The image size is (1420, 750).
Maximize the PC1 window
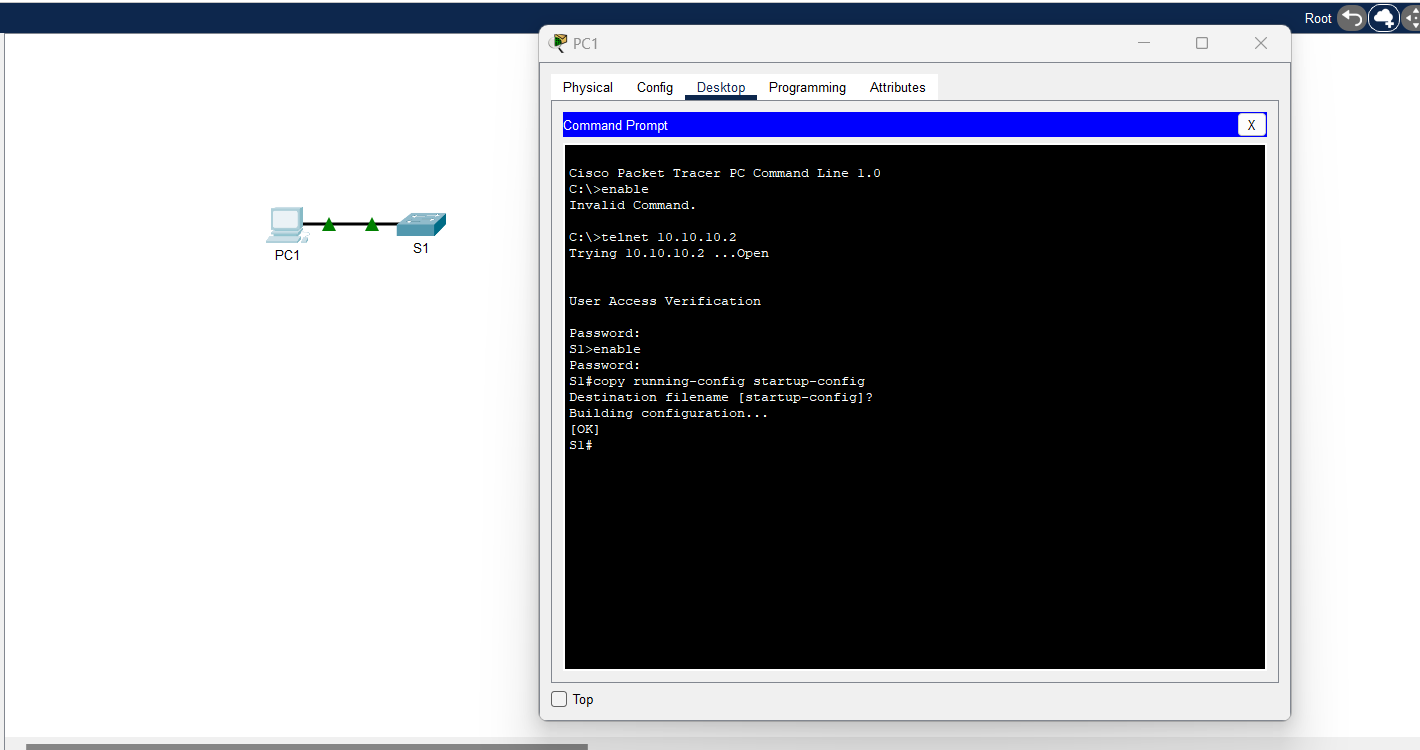(x=1202, y=43)
